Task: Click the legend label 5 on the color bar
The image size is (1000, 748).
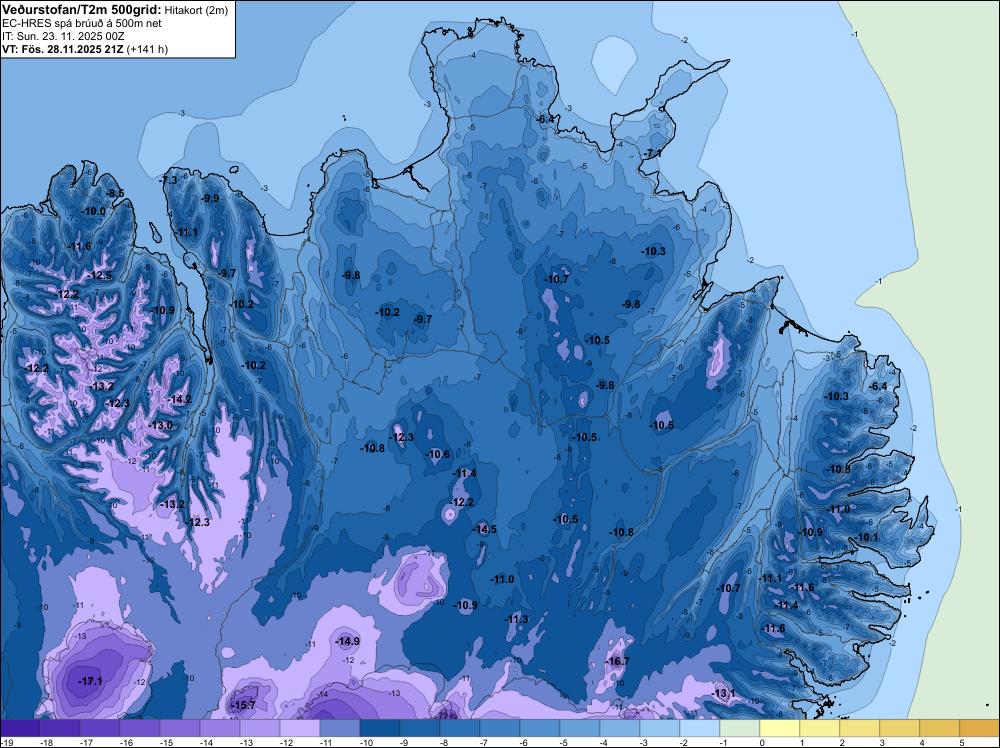Action: [x=962, y=743]
